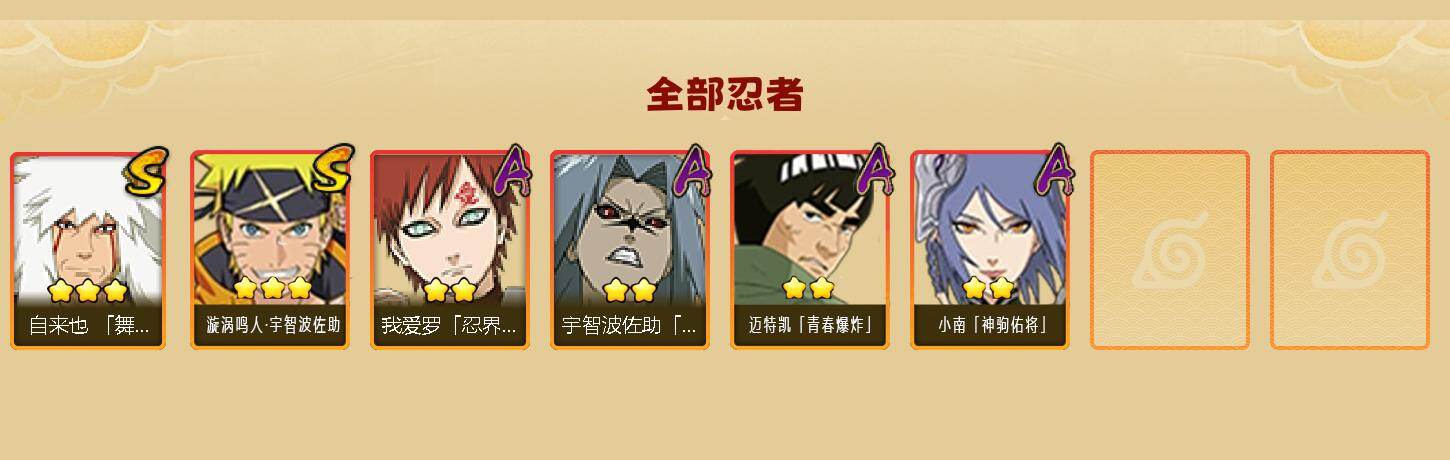Click the three stars on Jiraiya card

click(88, 291)
